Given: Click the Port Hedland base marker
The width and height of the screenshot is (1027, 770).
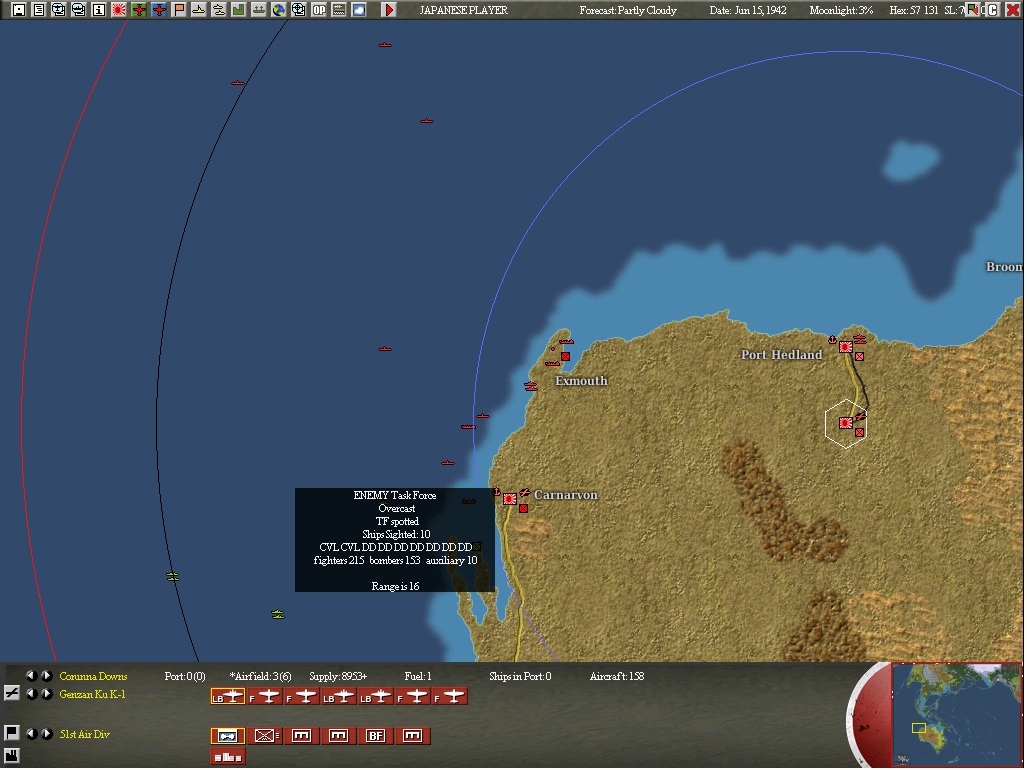Looking at the screenshot, I should coord(846,347).
